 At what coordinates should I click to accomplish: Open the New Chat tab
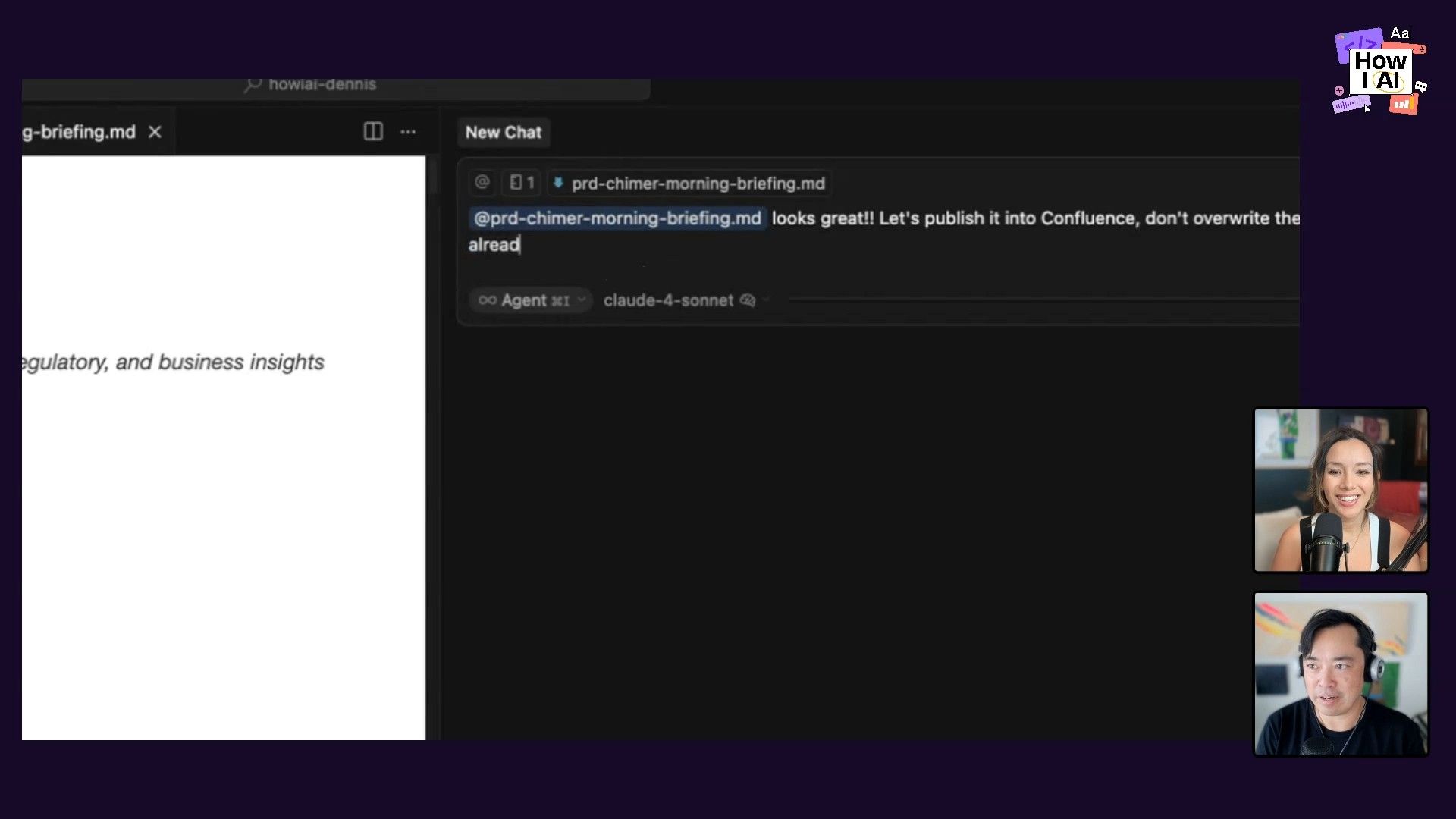point(504,132)
